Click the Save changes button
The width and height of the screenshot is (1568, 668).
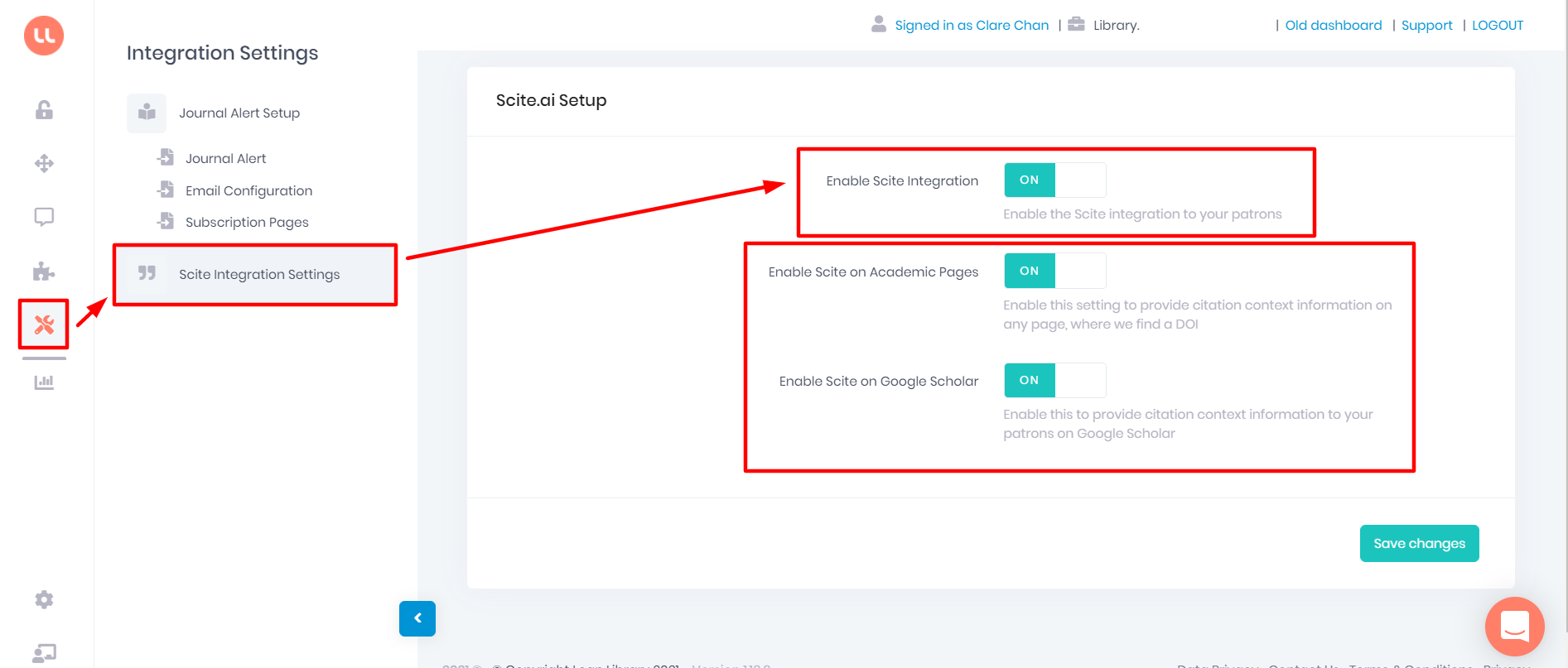pyautogui.click(x=1419, y=543)
